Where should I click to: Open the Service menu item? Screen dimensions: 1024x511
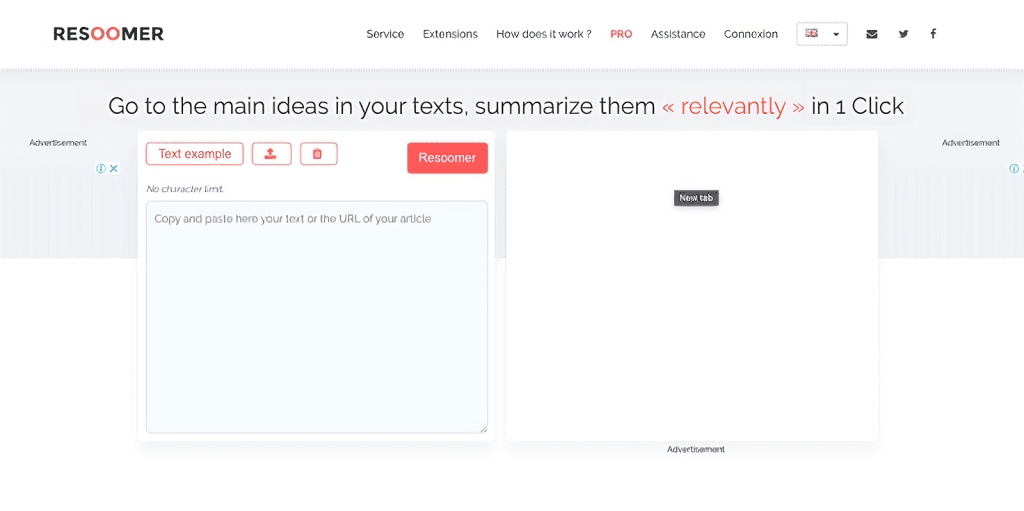[385, 34]
